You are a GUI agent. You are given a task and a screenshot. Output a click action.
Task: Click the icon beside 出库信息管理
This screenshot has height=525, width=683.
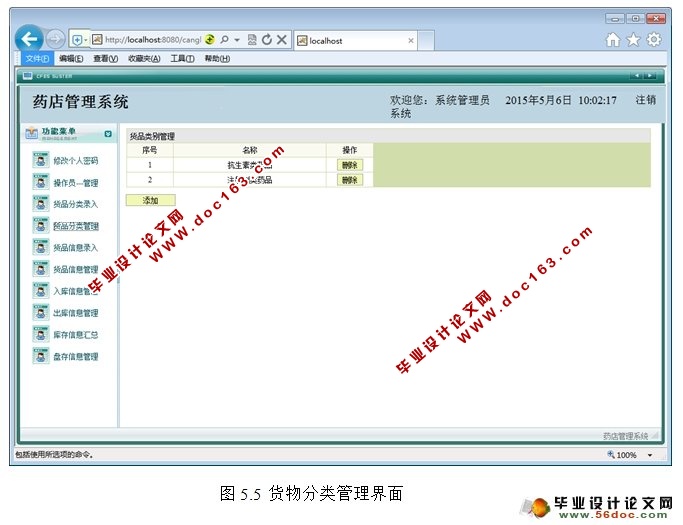pyautogui.click(x=41, y=312)
